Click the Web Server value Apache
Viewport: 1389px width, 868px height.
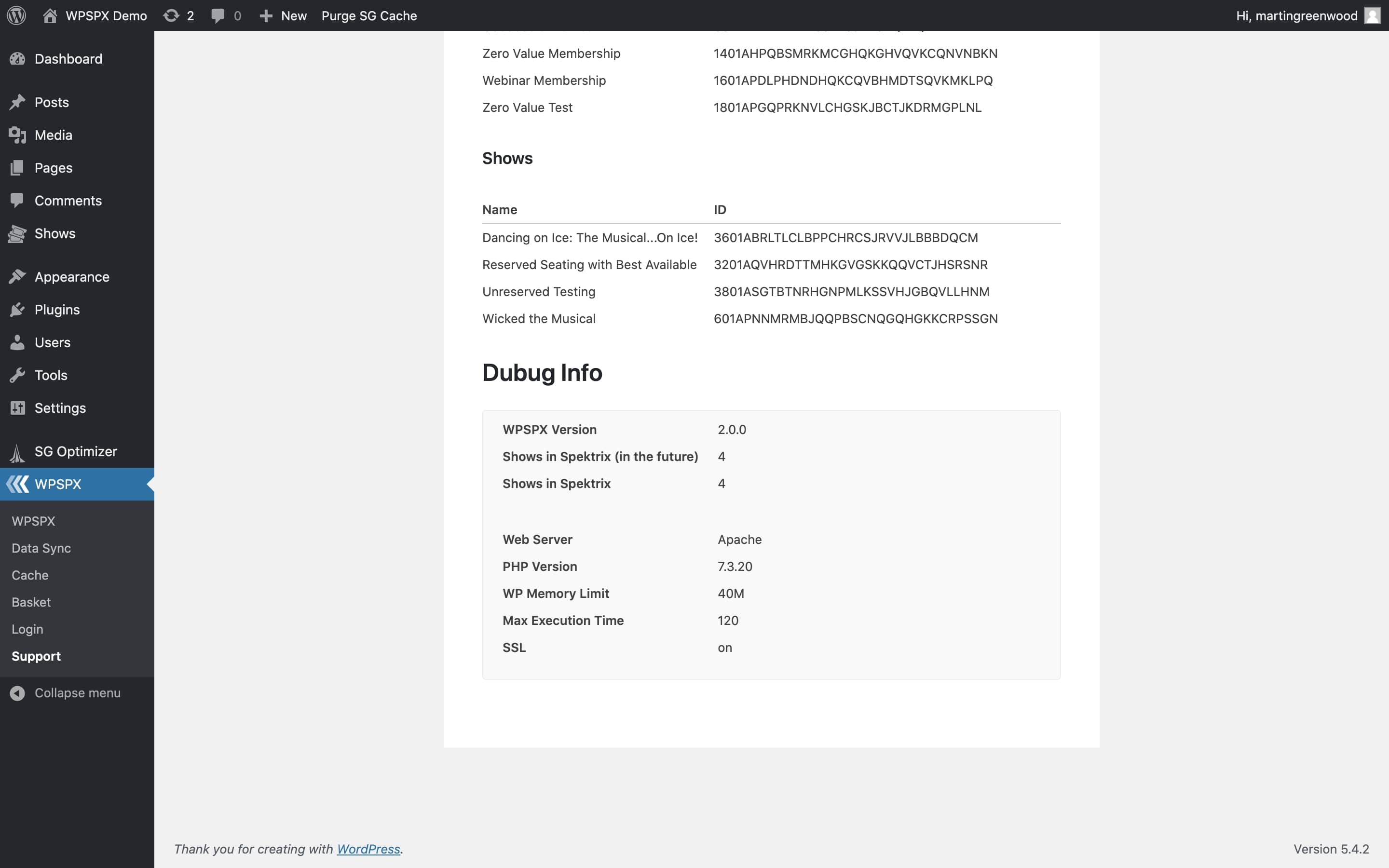coord(739,540)
